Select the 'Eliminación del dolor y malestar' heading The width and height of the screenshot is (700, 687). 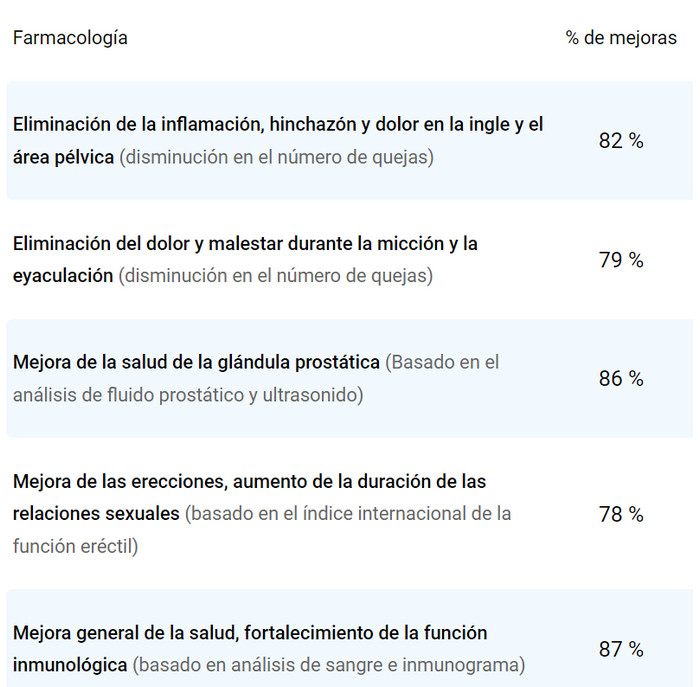coord(245,243)
